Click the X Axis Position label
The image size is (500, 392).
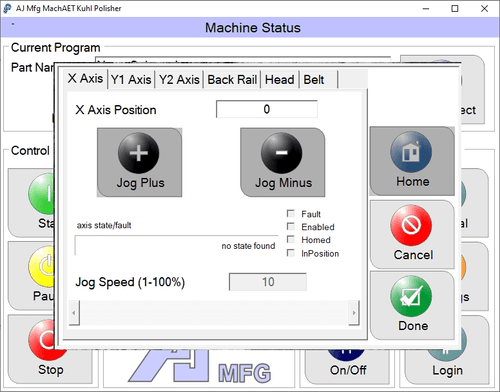pos(116,110)
